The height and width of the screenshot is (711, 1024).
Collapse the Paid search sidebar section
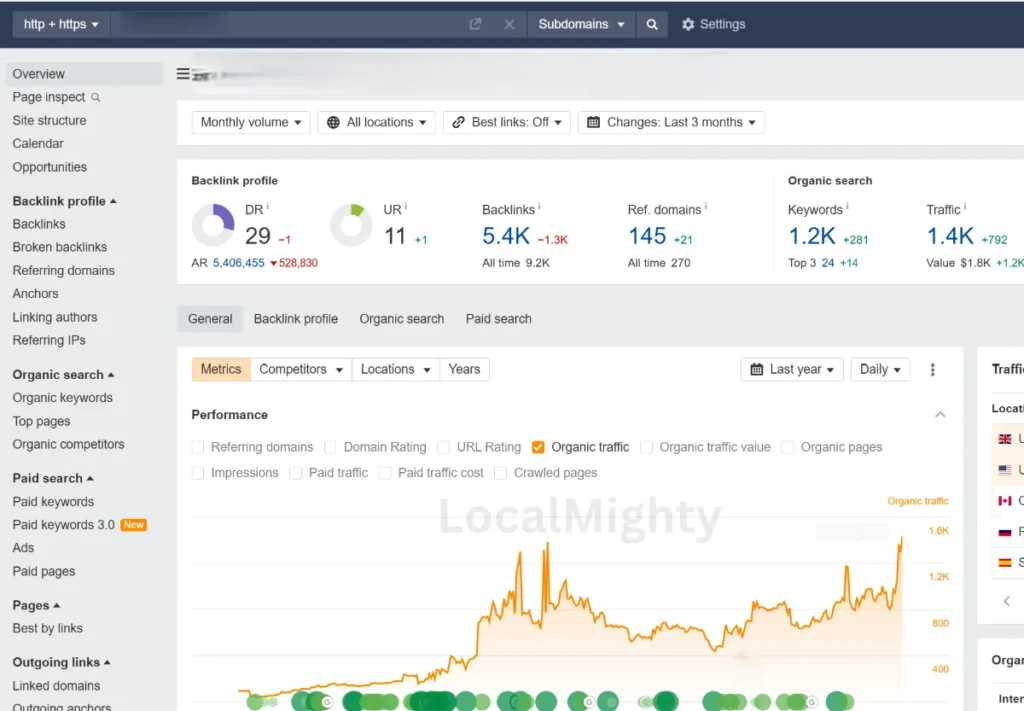(53, 479)
